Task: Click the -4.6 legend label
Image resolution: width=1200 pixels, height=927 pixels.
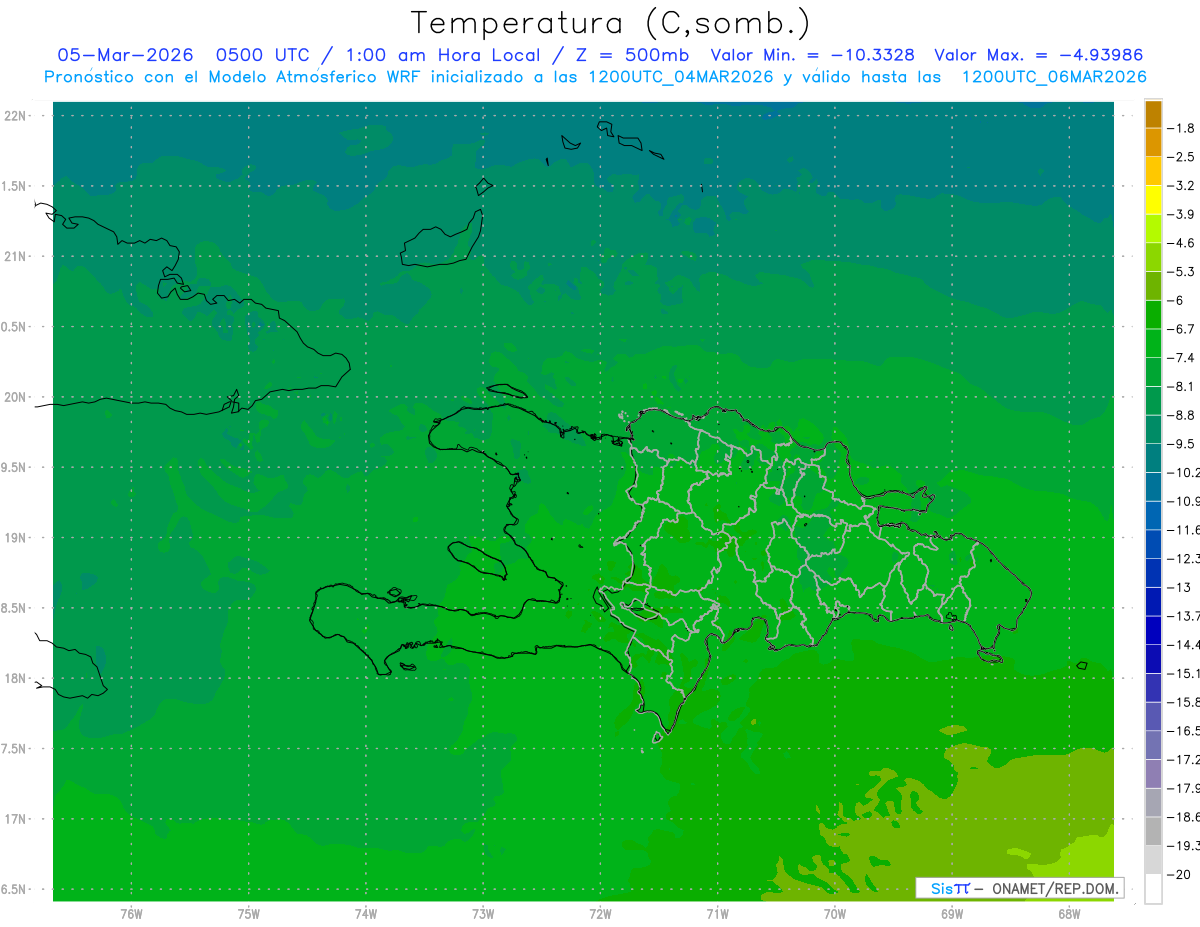Action: (1182, 243)
